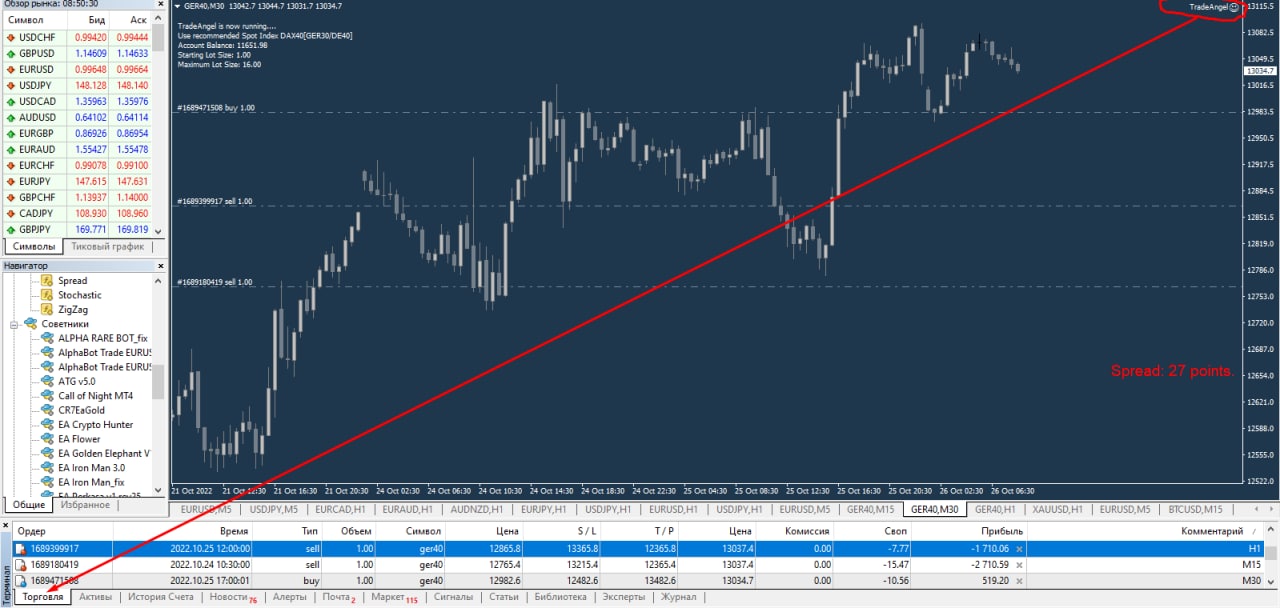
Task: Click the Stochastic indicator icon
Action: pos(47,295)
